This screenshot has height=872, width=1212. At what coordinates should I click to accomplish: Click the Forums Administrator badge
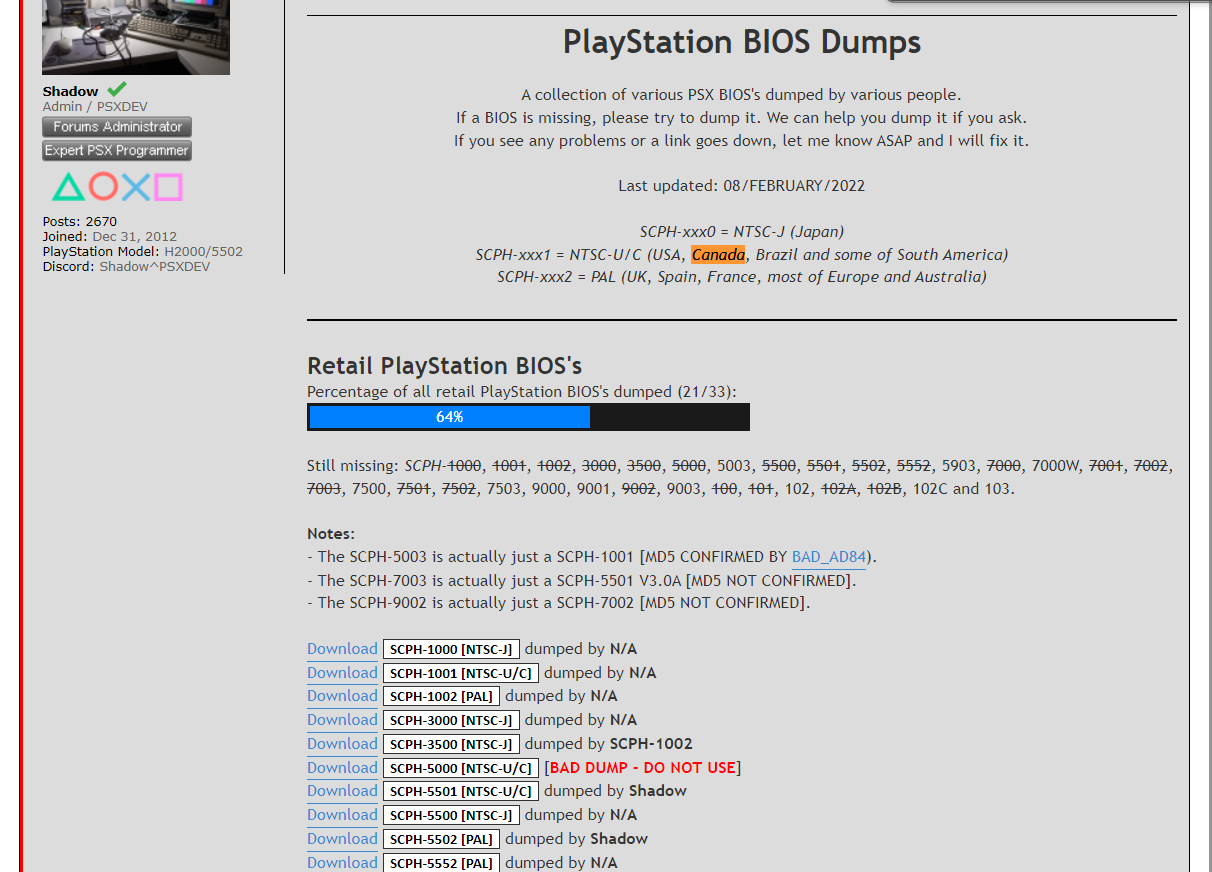click(x=117, y=127)
